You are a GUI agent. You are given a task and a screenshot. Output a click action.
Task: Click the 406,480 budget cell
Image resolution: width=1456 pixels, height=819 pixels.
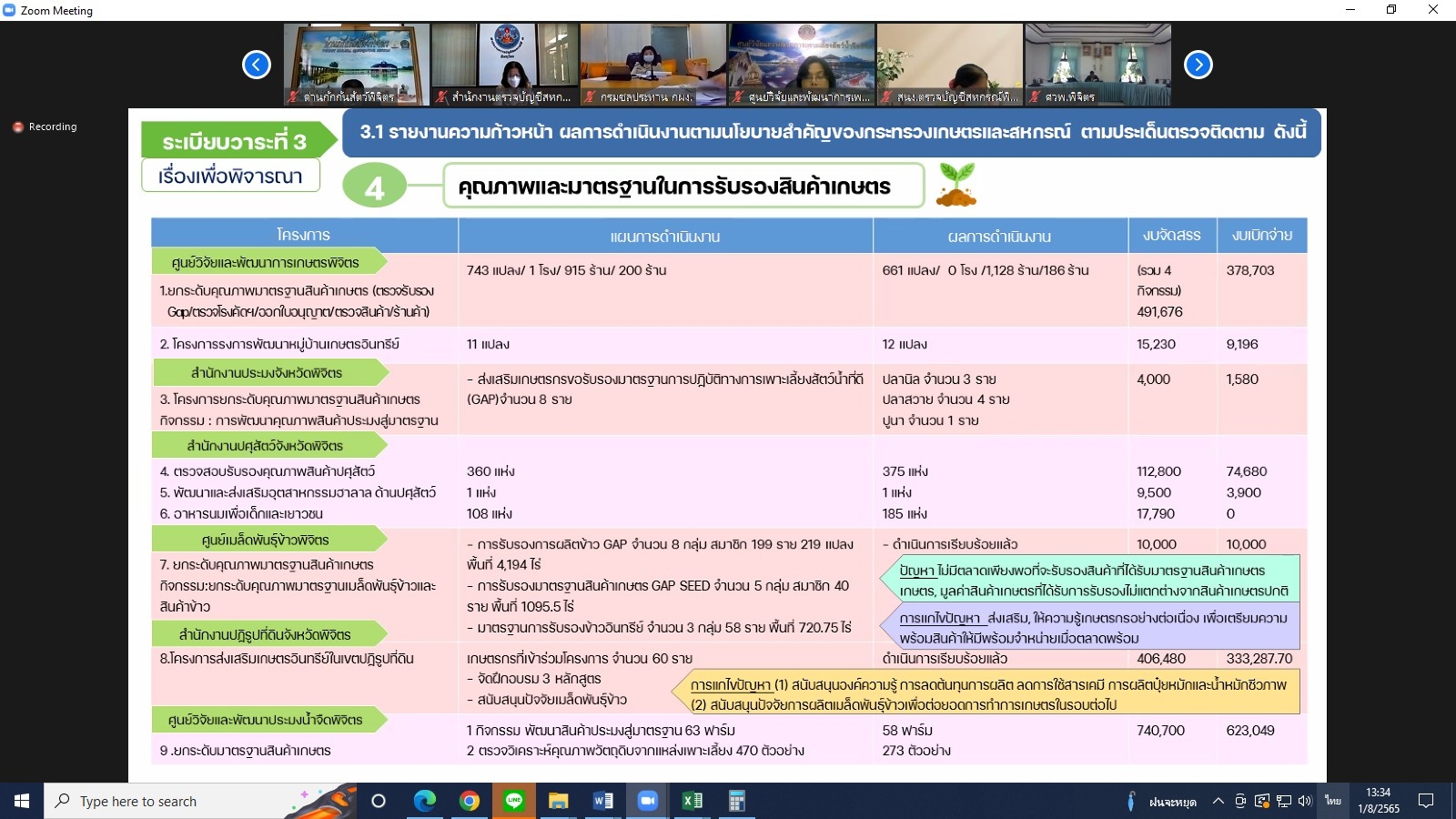(1161, 658)
